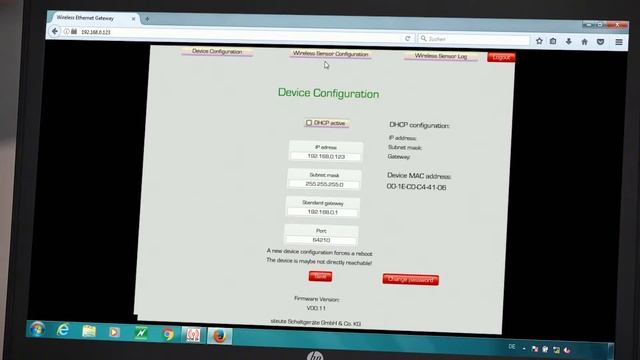Click the Port field 64210
The width and height of the screenshot is (640, 360).
pos(321,240)
